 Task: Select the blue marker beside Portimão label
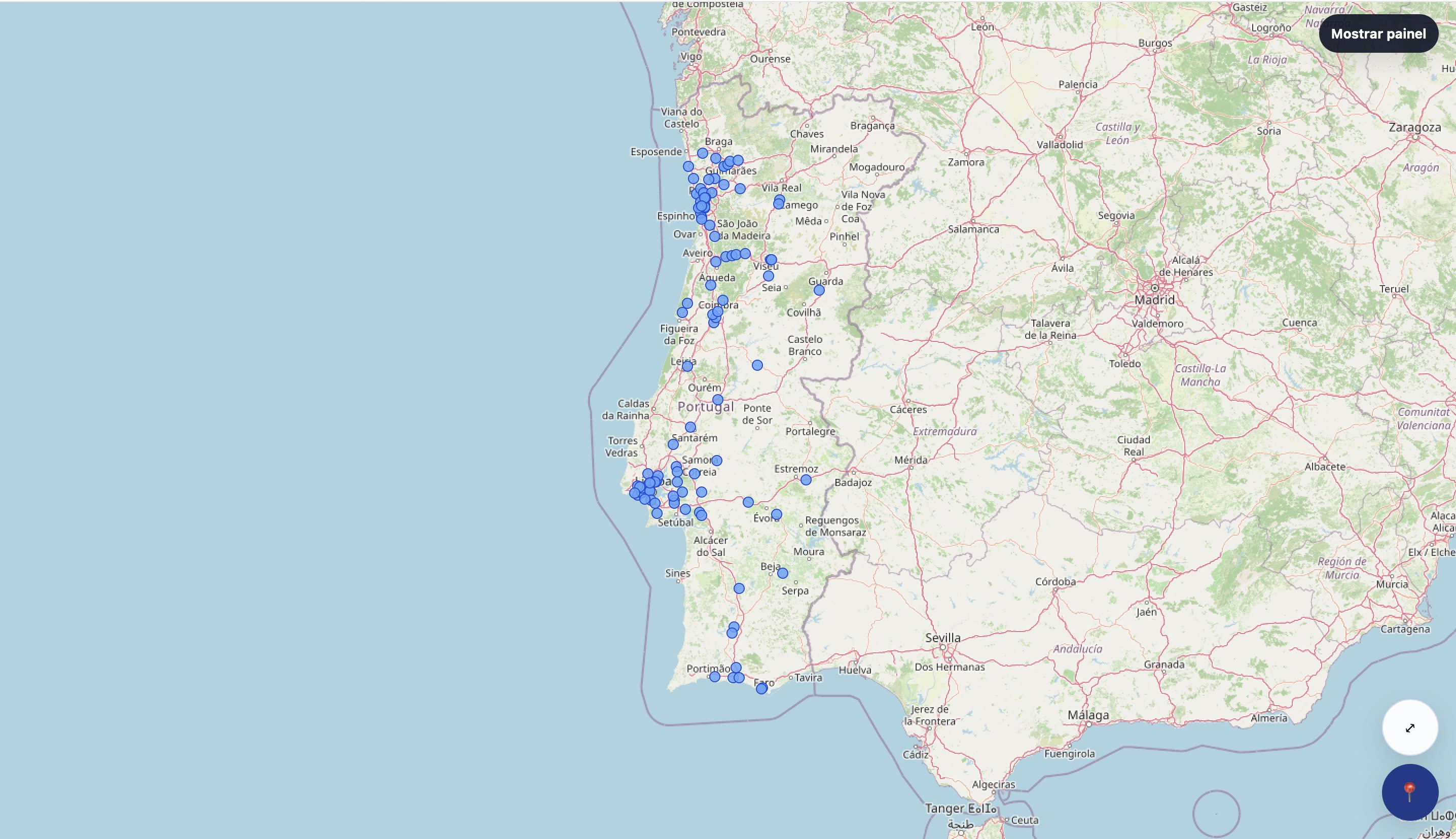click(x=714, y=677)
